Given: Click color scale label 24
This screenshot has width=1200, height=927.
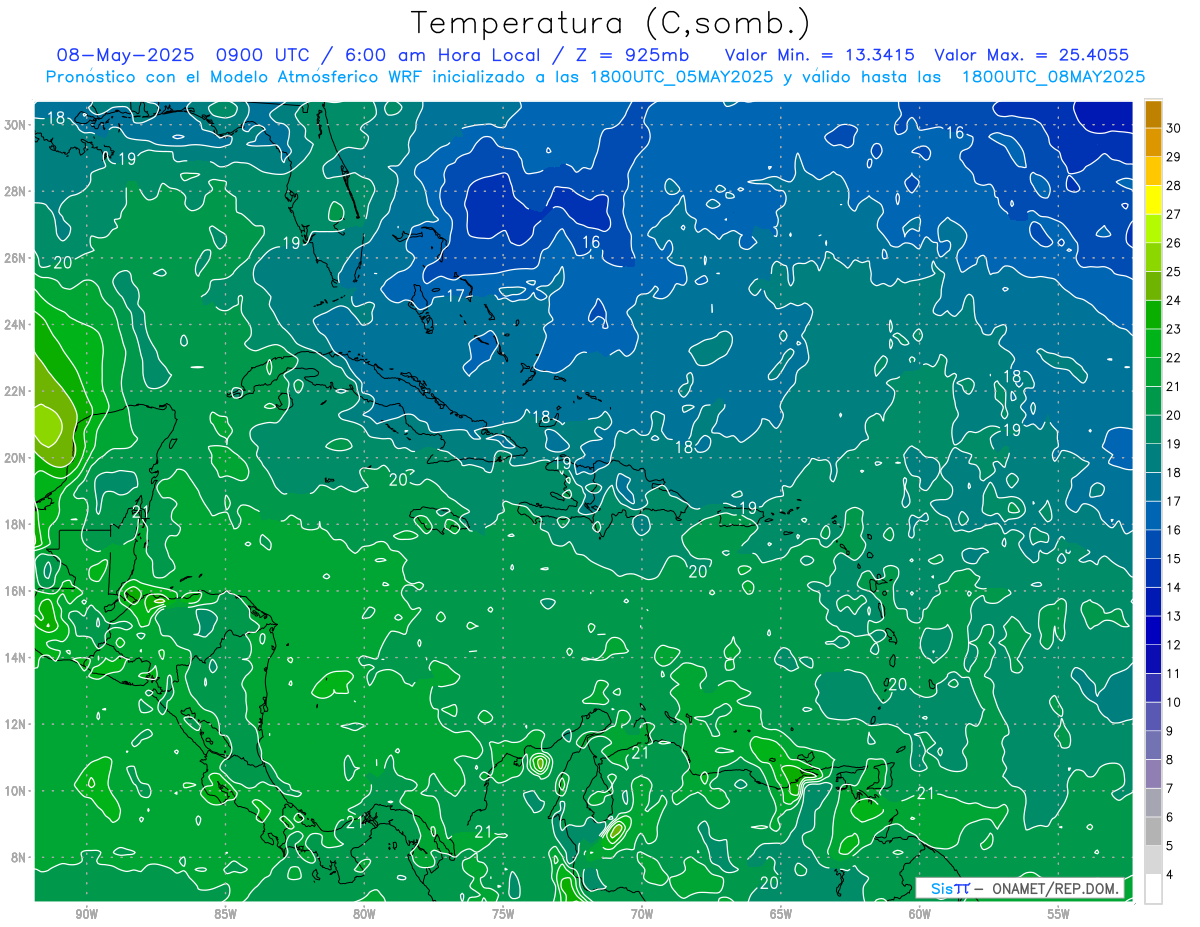Looking at the screenshot, I should click(1173, 300).
